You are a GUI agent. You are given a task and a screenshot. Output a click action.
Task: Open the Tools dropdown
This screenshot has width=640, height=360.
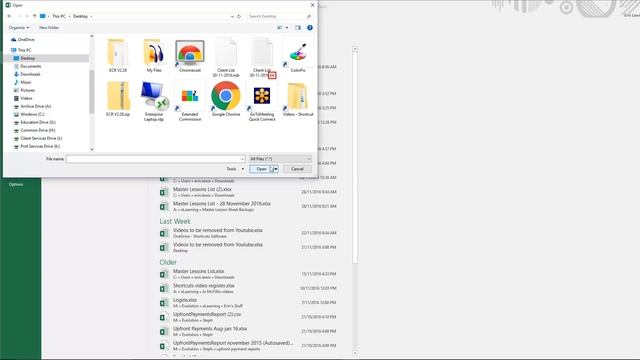coord(236,169)
